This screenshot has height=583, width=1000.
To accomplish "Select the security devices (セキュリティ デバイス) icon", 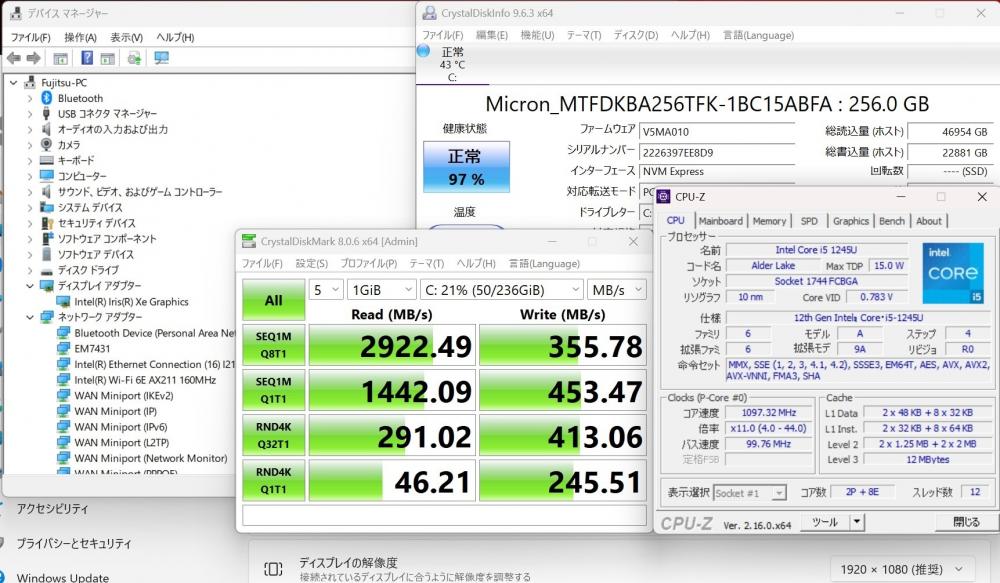I will click(x=47, y=223).
